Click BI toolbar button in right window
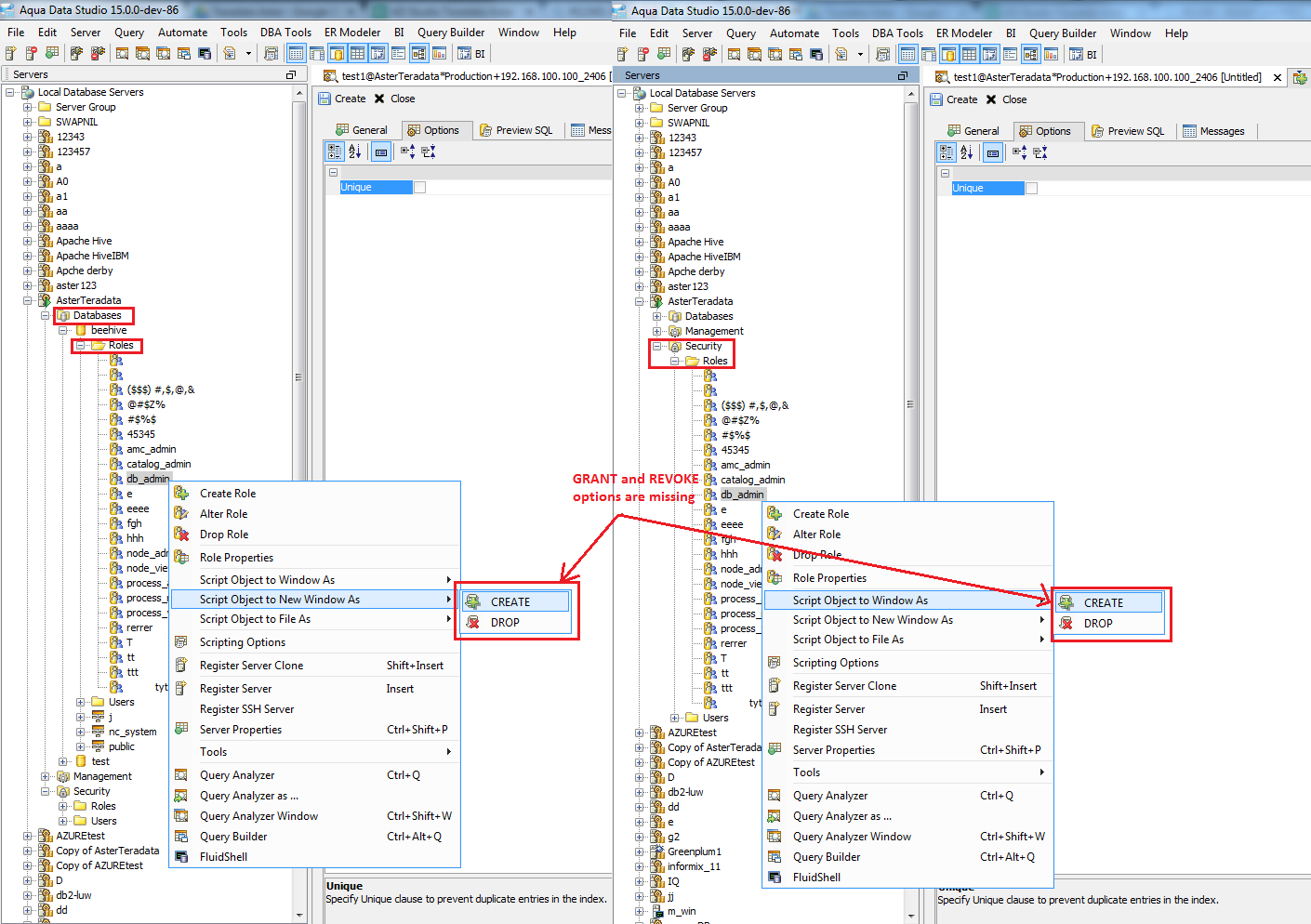 (x=1083, y=55)
